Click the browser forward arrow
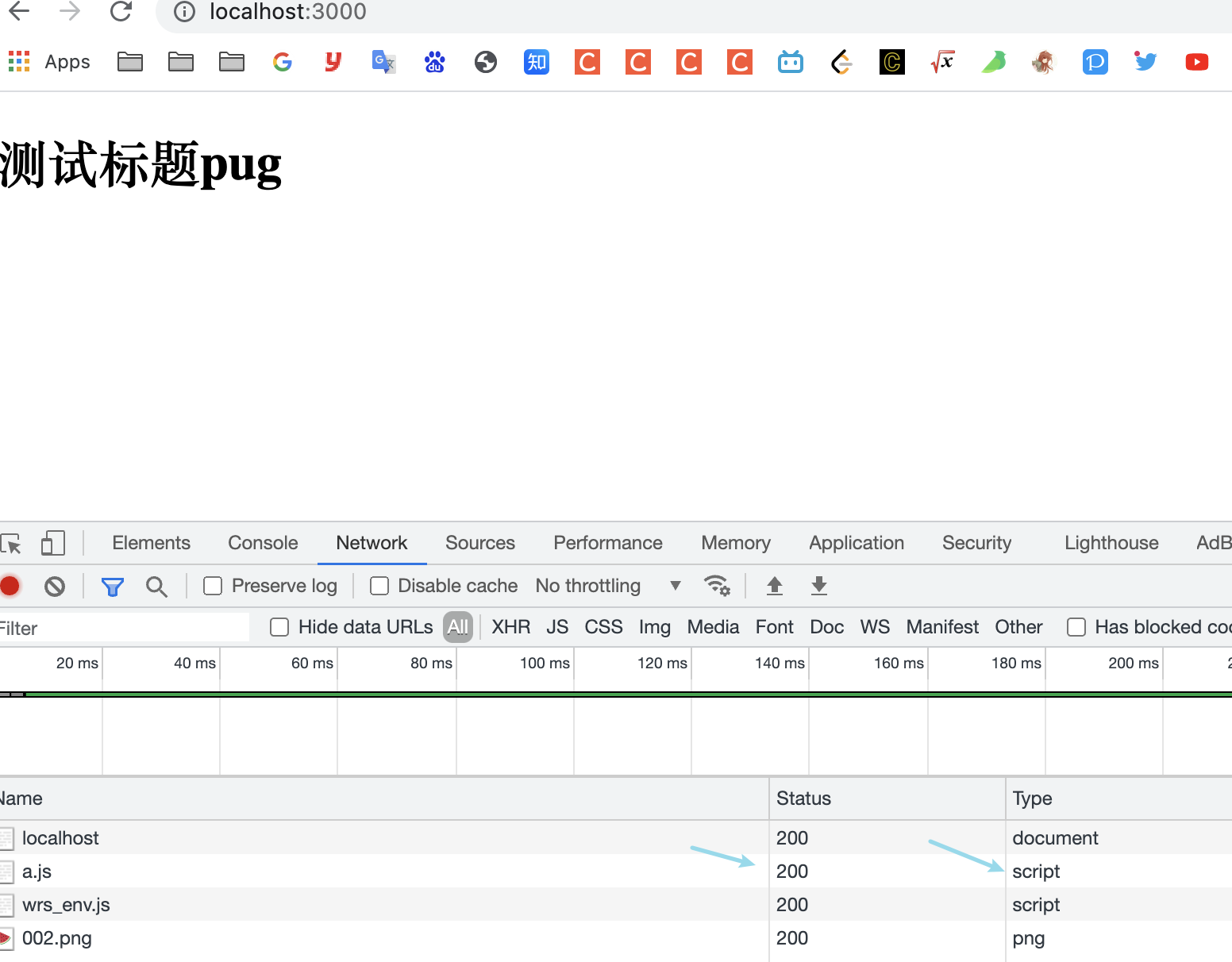 (70, 11)
